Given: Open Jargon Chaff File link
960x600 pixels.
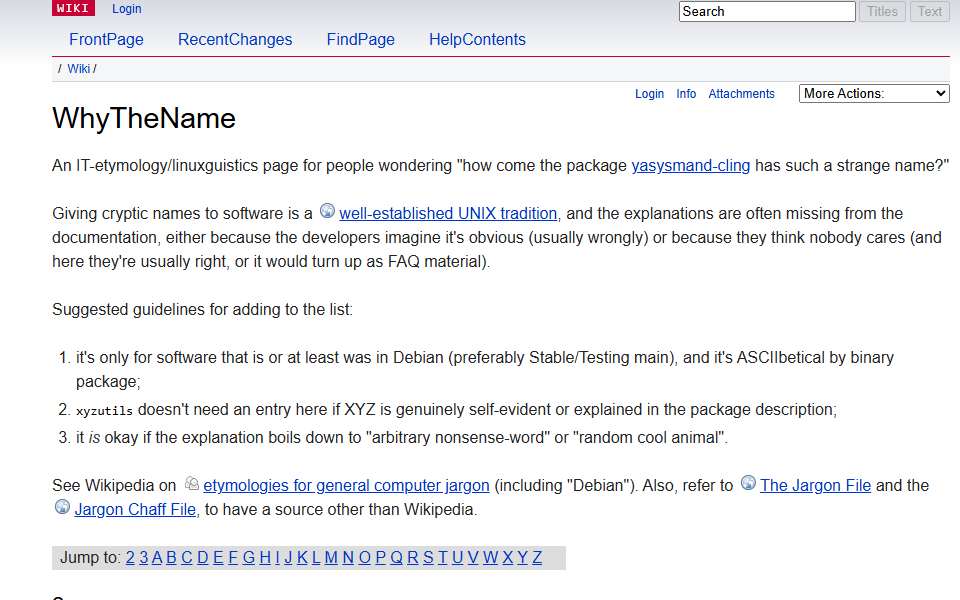Looking at the screenshot, I should (x=135, y=509).
